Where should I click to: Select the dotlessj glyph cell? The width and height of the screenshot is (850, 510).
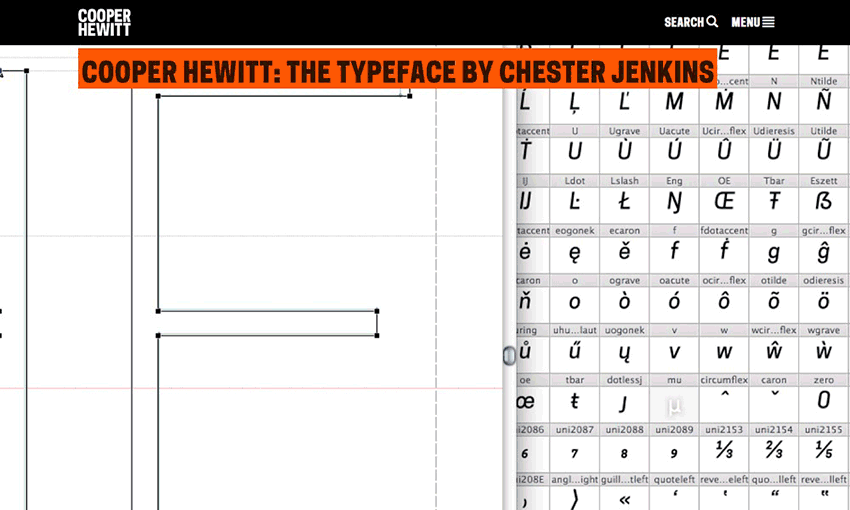tap(624, 400)
